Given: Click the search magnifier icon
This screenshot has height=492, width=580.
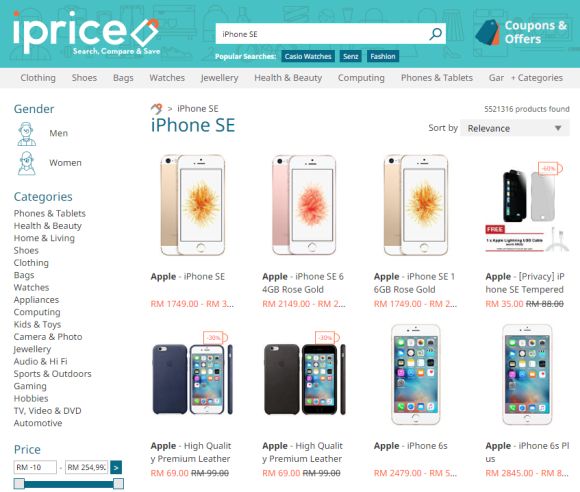Looking at the screenshot, I should [435, 34].
